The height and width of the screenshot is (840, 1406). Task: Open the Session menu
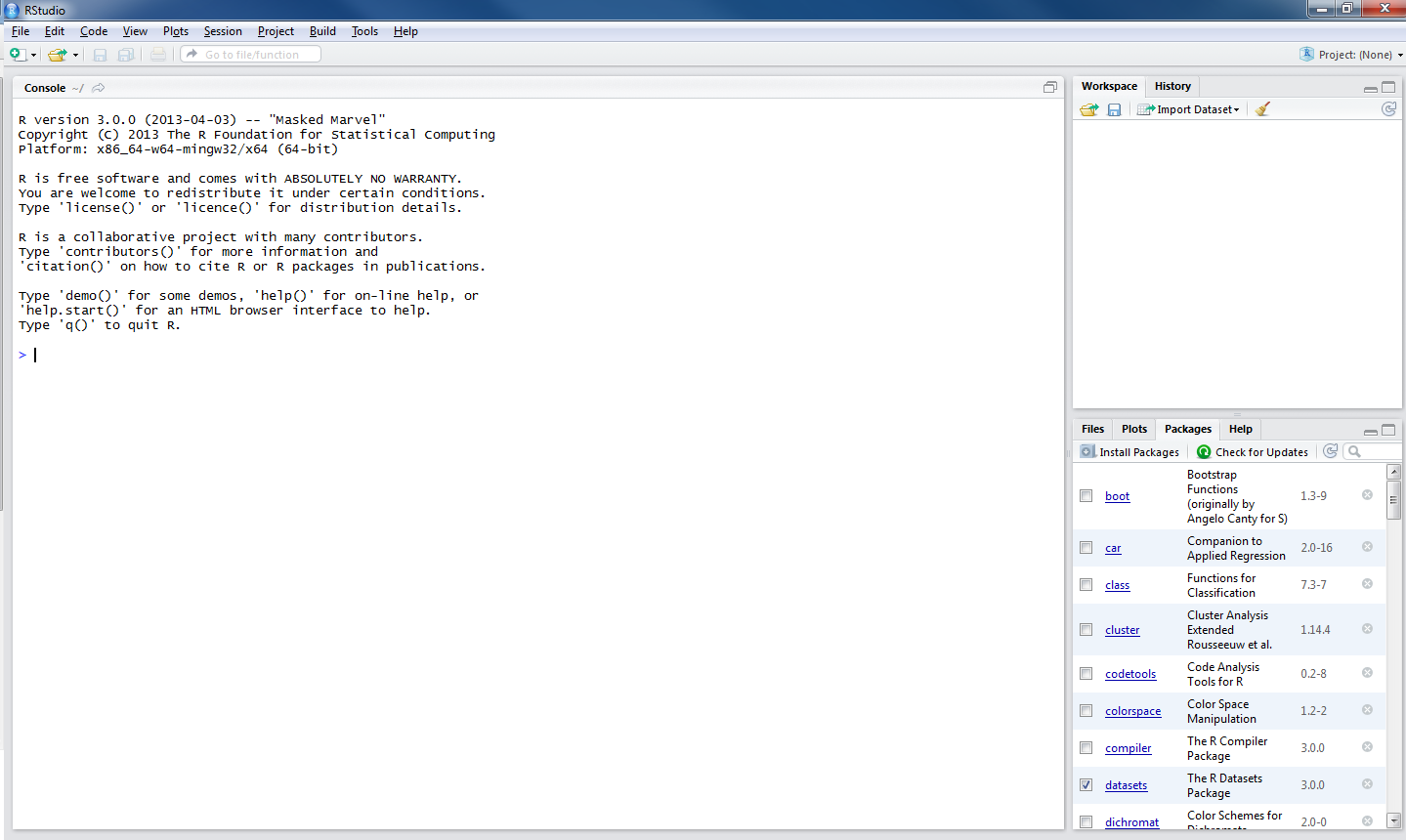point(222,31)
